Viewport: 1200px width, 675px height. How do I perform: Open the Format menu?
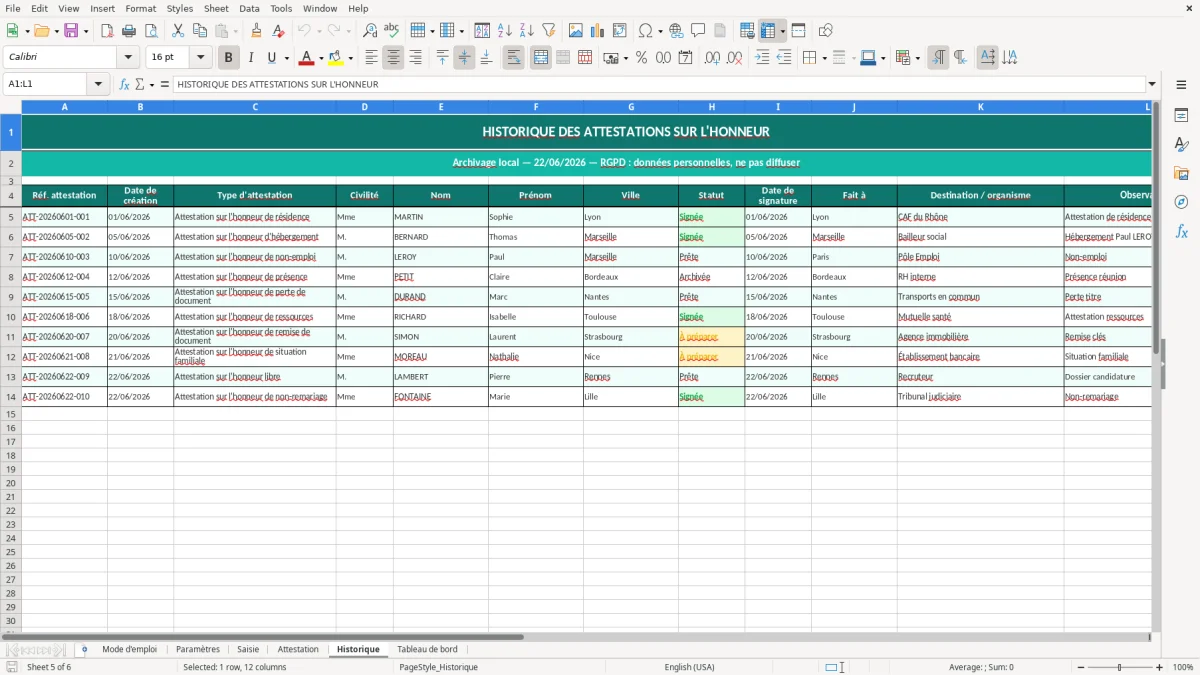[x=141, y=8]
